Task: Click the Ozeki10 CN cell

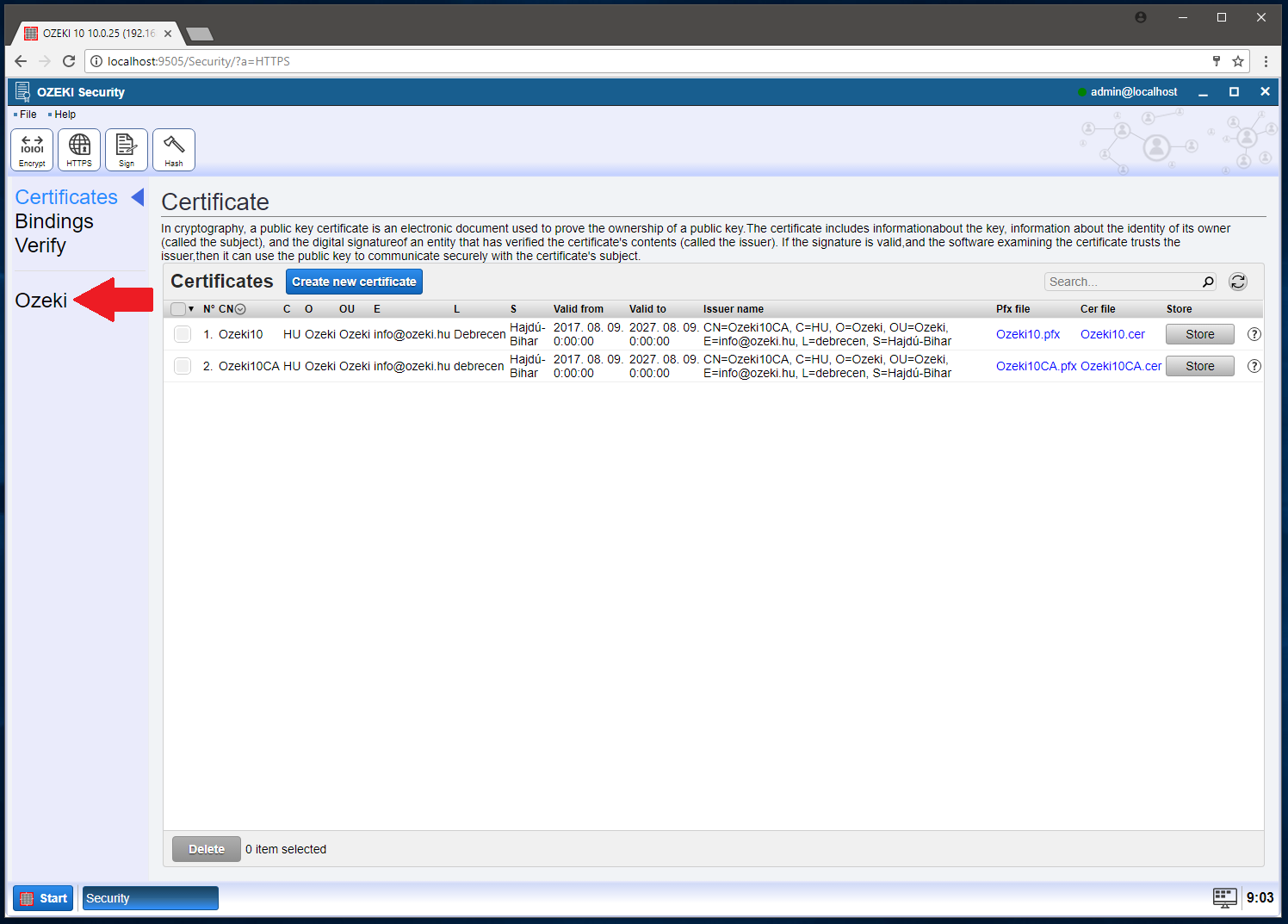Action: (x=241, y=334)
